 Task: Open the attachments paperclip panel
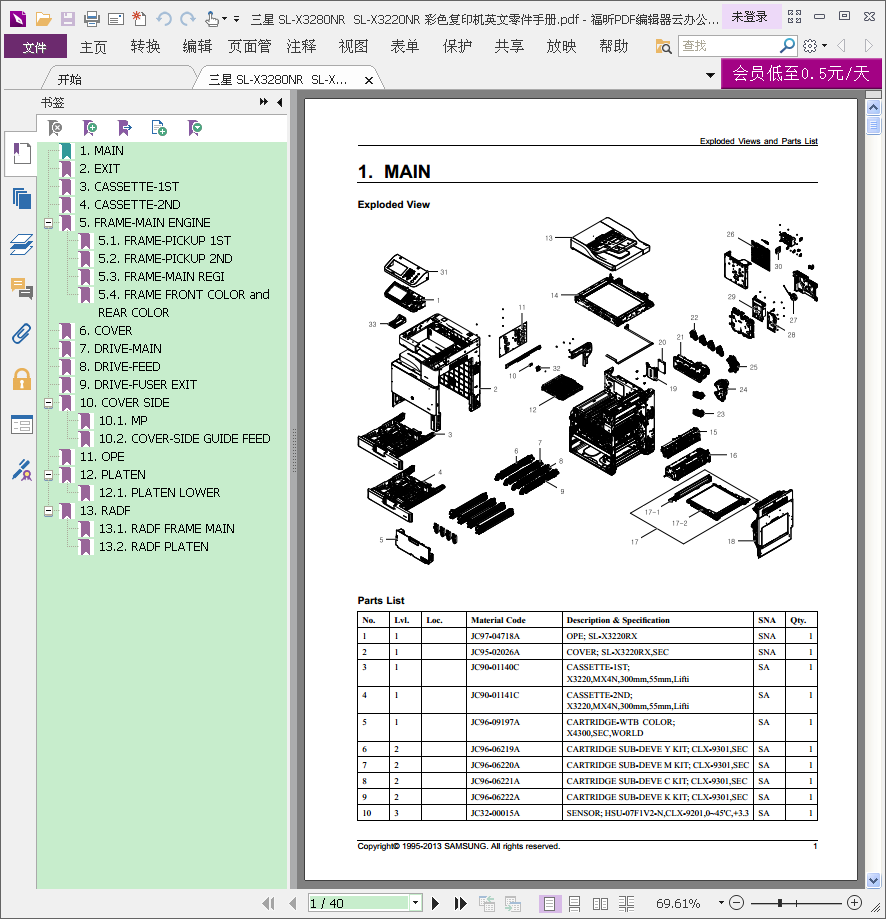22,333
